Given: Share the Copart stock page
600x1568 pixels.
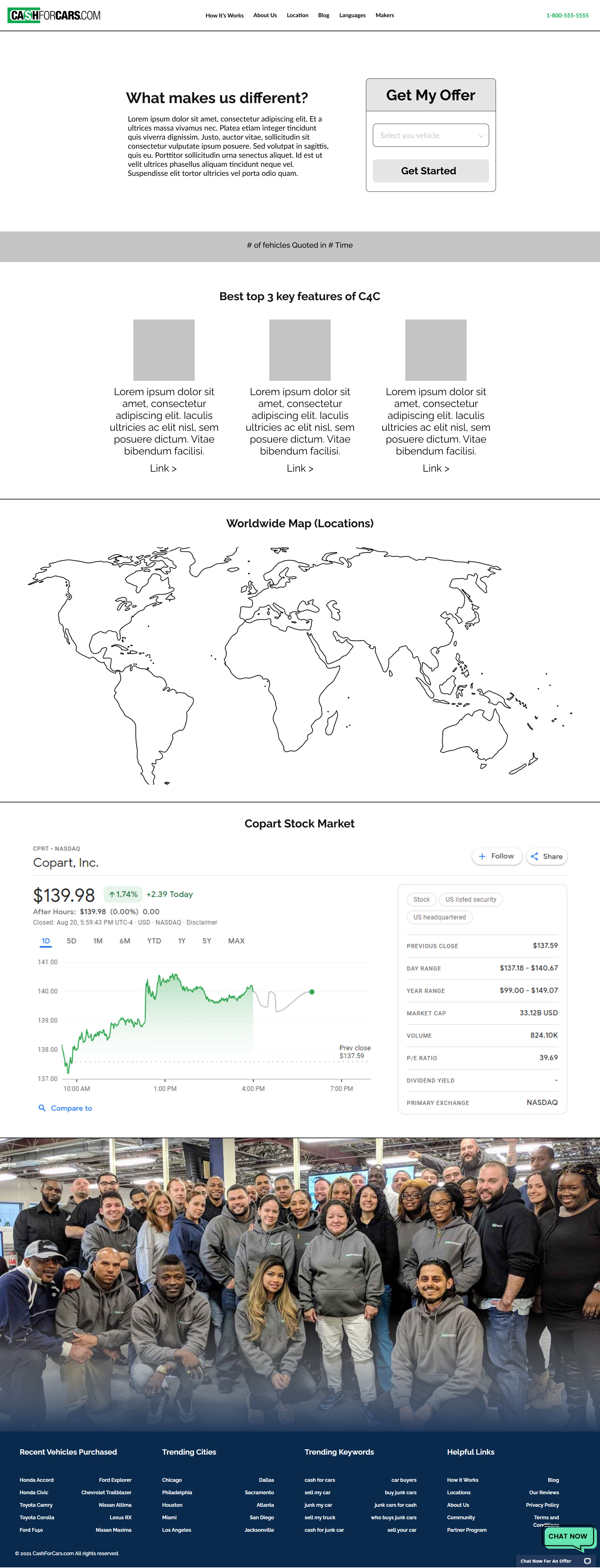Looking at the screenshot, I should pyautogui.click(x=546, y=856).
